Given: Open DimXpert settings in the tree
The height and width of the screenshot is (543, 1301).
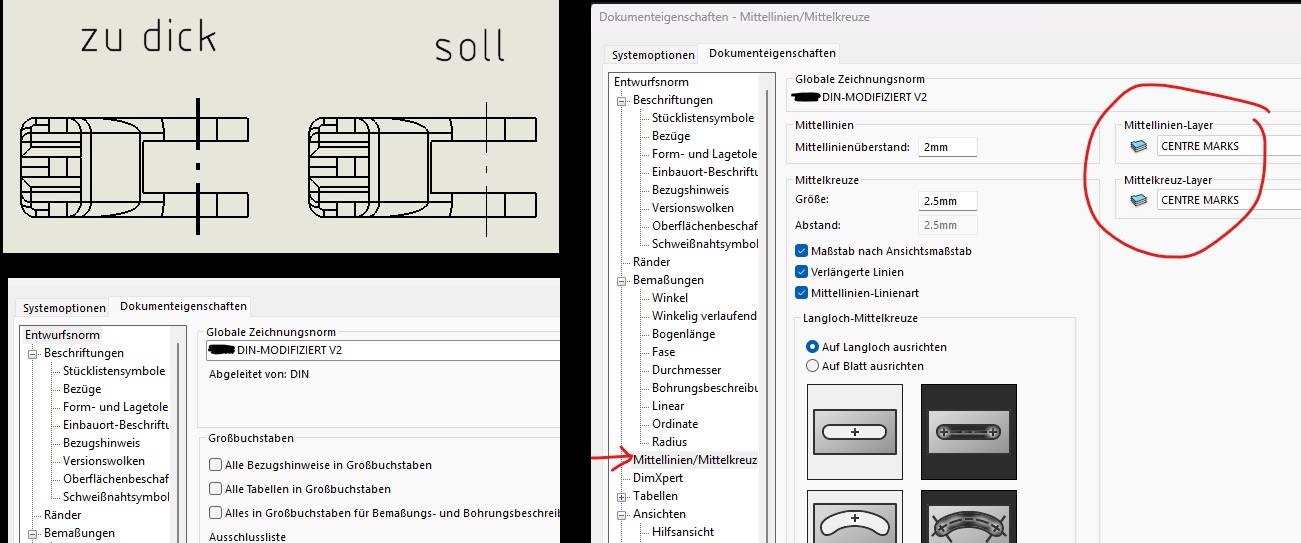Looking at the screenshot, I should (x=658, y=478).
